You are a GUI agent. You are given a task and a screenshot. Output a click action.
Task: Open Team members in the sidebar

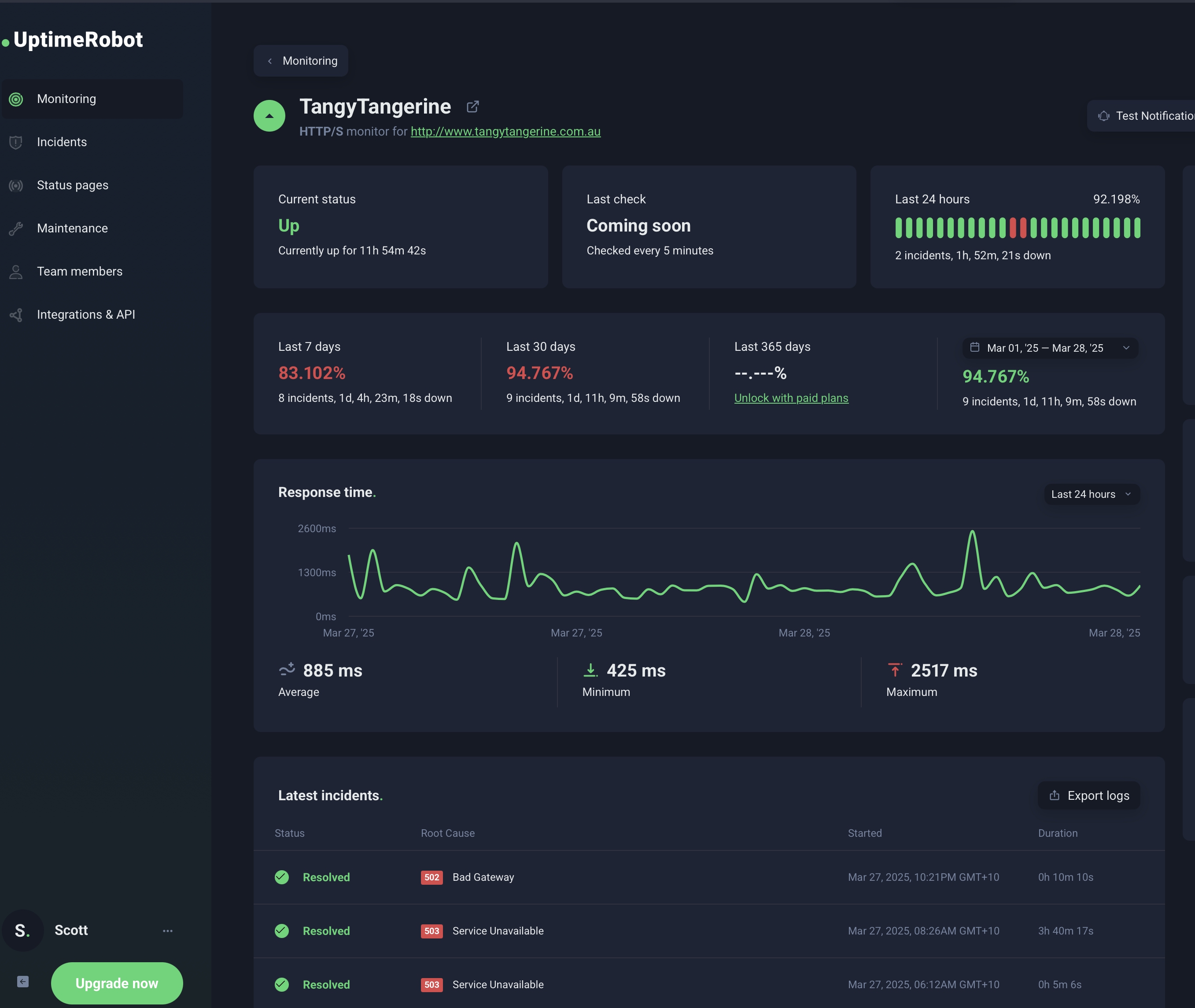(x=92, y=272)
